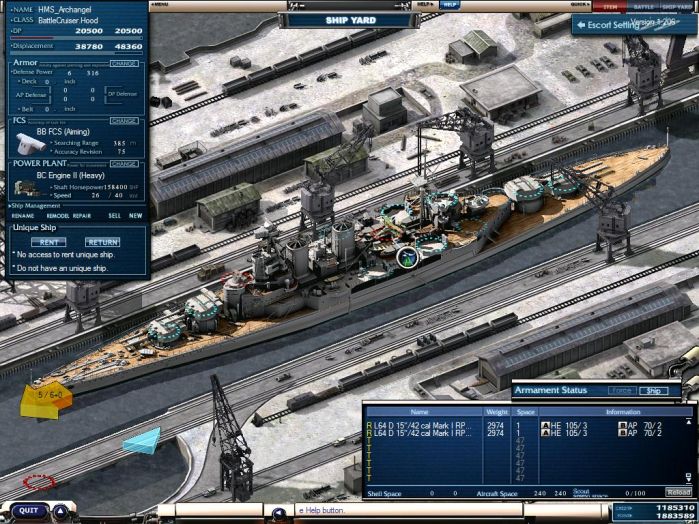Click the yellow arrow marked 5/6+0

coord(46,400)
